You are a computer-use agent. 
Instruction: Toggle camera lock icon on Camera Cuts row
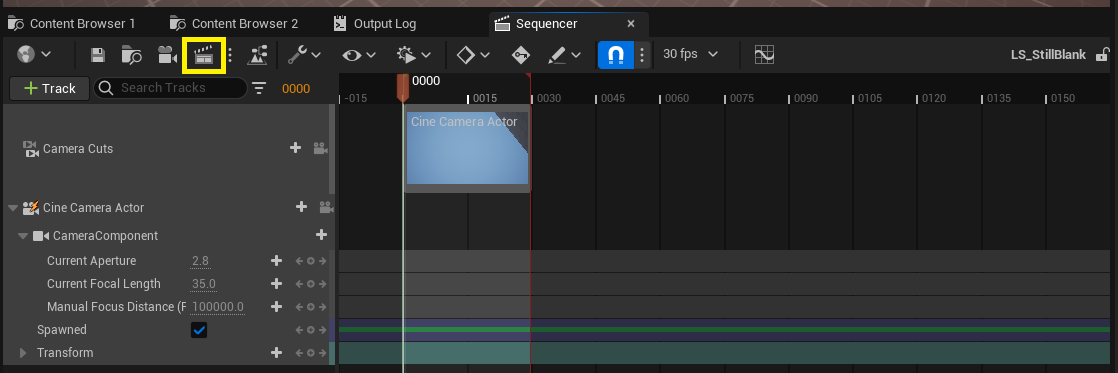click(320, 148)
